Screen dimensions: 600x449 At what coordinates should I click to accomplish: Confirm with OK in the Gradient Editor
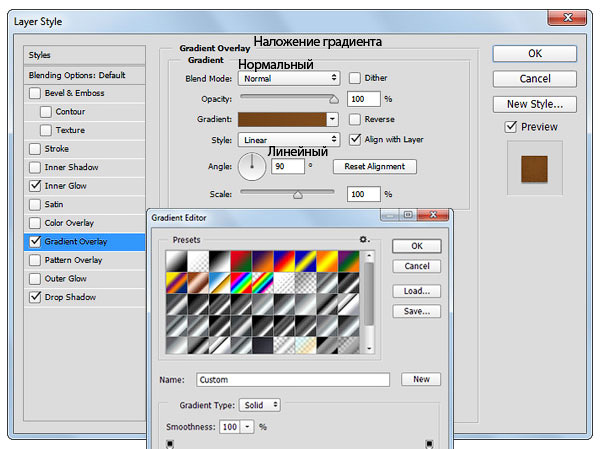(417, 246)
